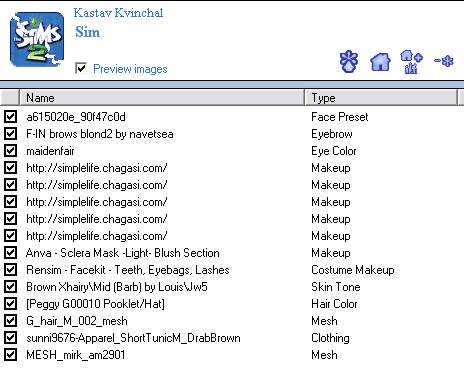Uncheck the a615020e_90f47c0d row checkbox
Image resolution: width=464 pixels, height=368 pixels.
pos(10,117)
